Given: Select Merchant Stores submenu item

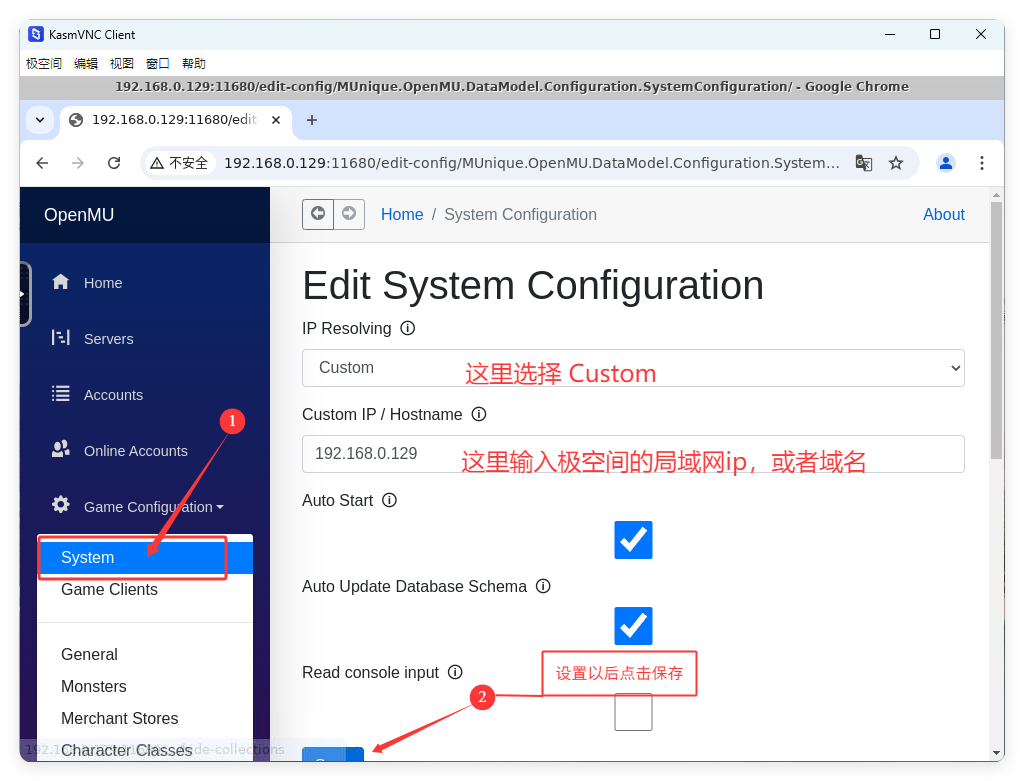Looking at the screenshot, I should pos(145,718).
